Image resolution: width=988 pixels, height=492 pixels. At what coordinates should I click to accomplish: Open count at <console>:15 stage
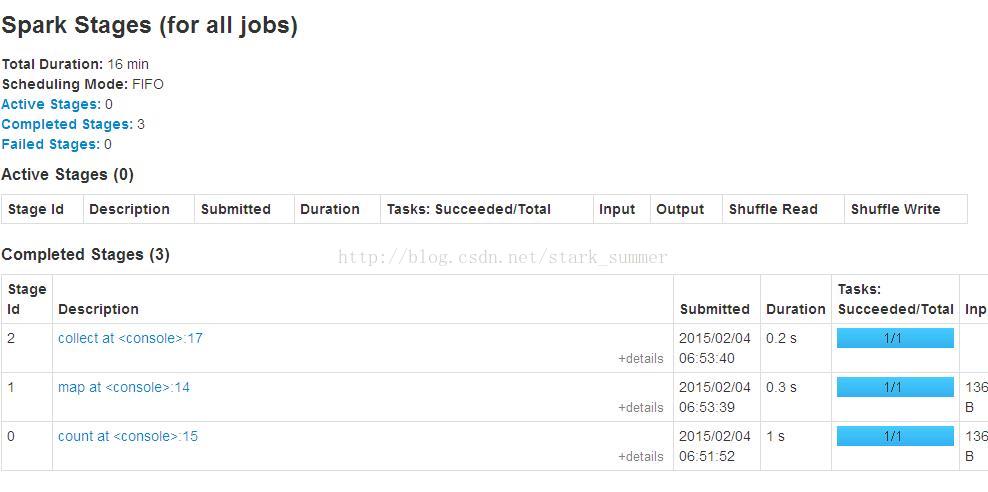pos(128,436)
